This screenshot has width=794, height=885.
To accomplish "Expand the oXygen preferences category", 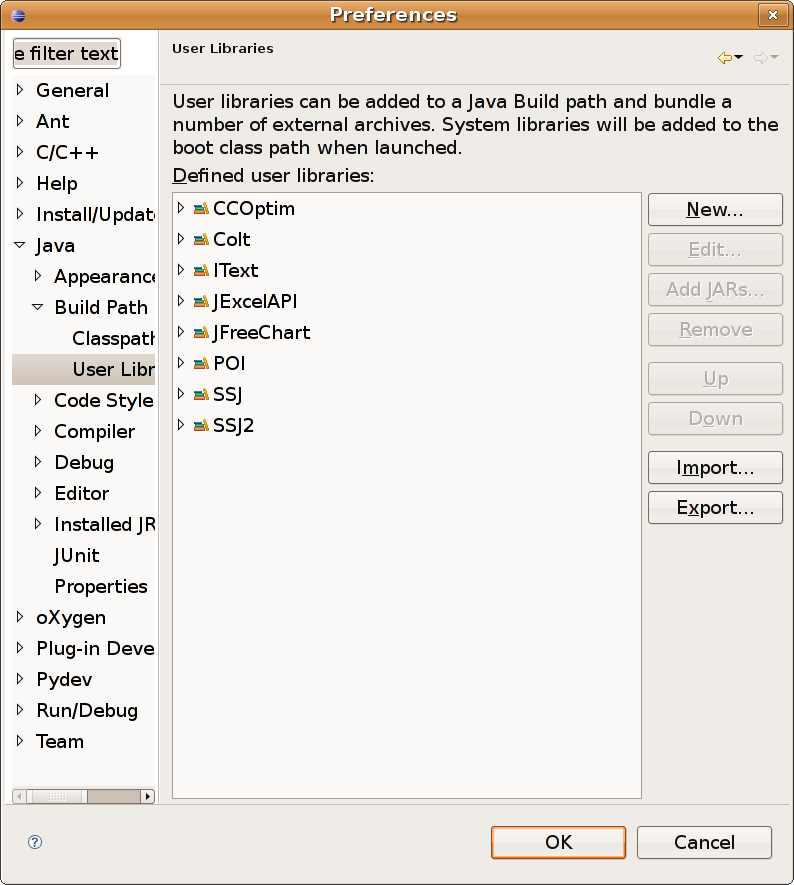I will click(x=20, y=617).
